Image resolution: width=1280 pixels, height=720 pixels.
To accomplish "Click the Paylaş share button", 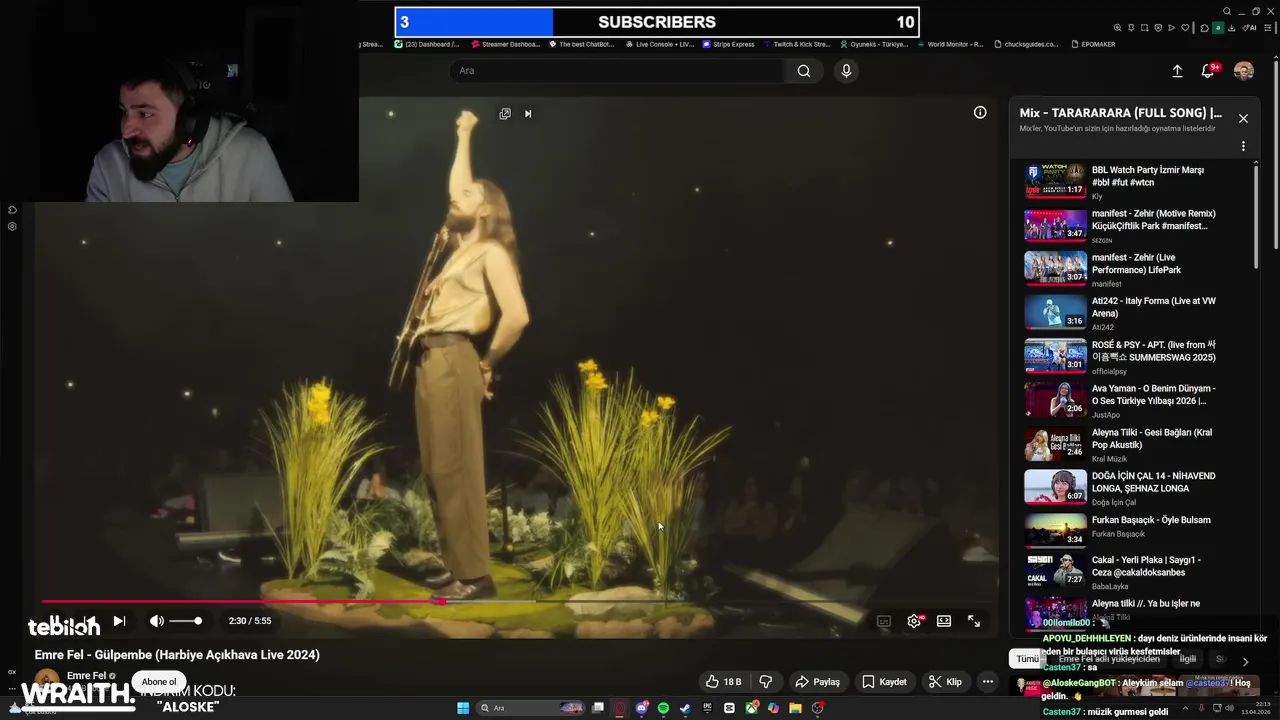I will coord(817,682).
